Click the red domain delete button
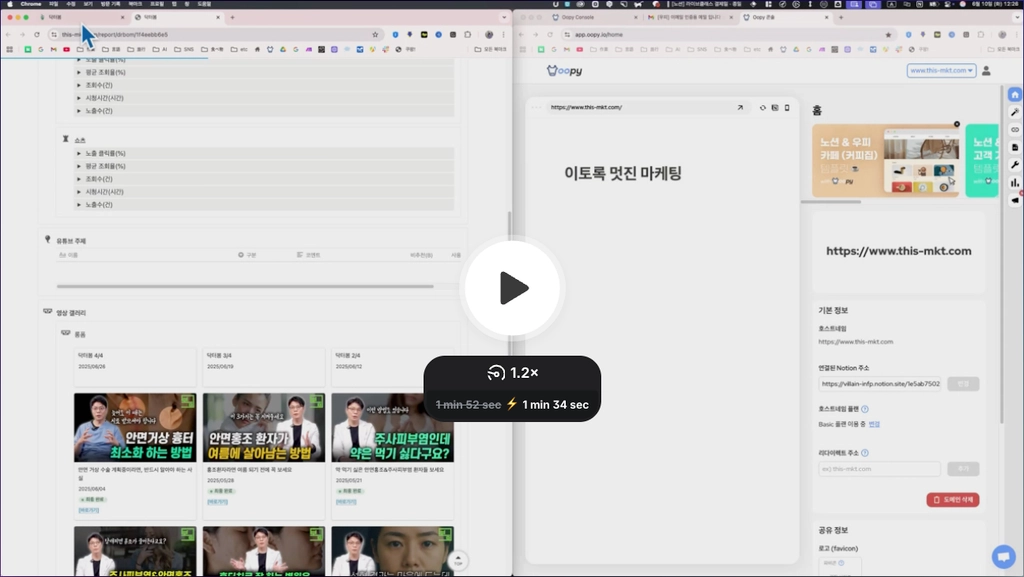This screenshot has width=1024, height=577. [x=952, y=499]
